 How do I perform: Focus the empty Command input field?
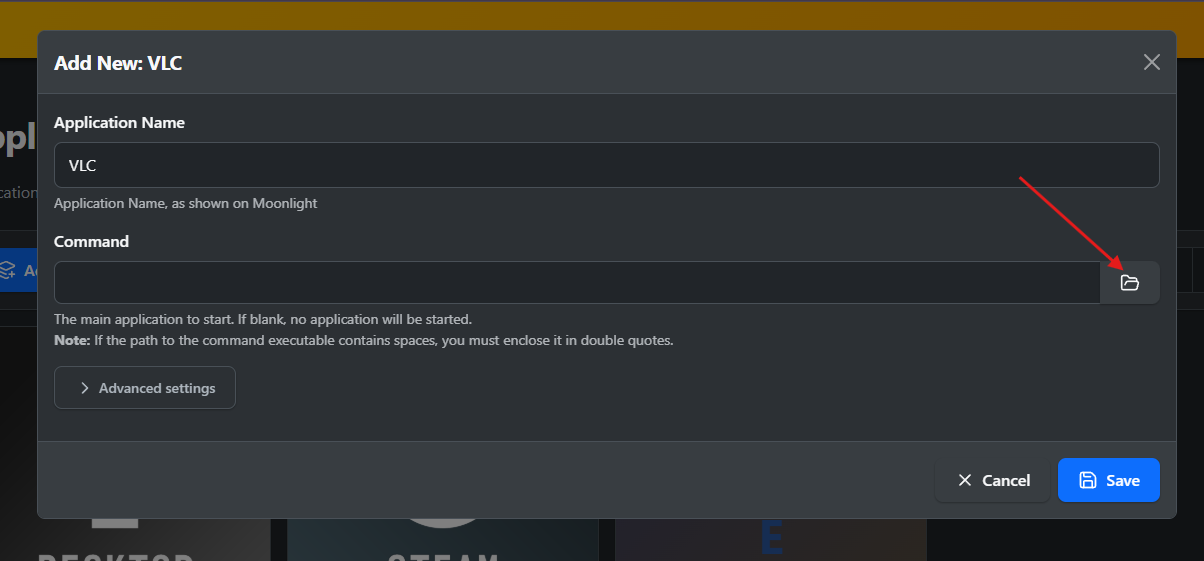point(577,283)
